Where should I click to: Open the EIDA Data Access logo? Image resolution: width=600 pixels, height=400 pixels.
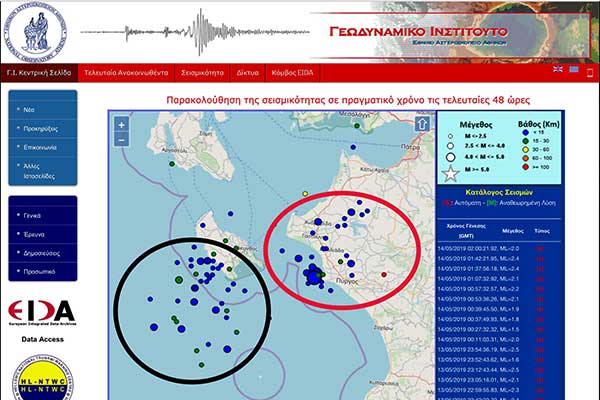[41, 312]
